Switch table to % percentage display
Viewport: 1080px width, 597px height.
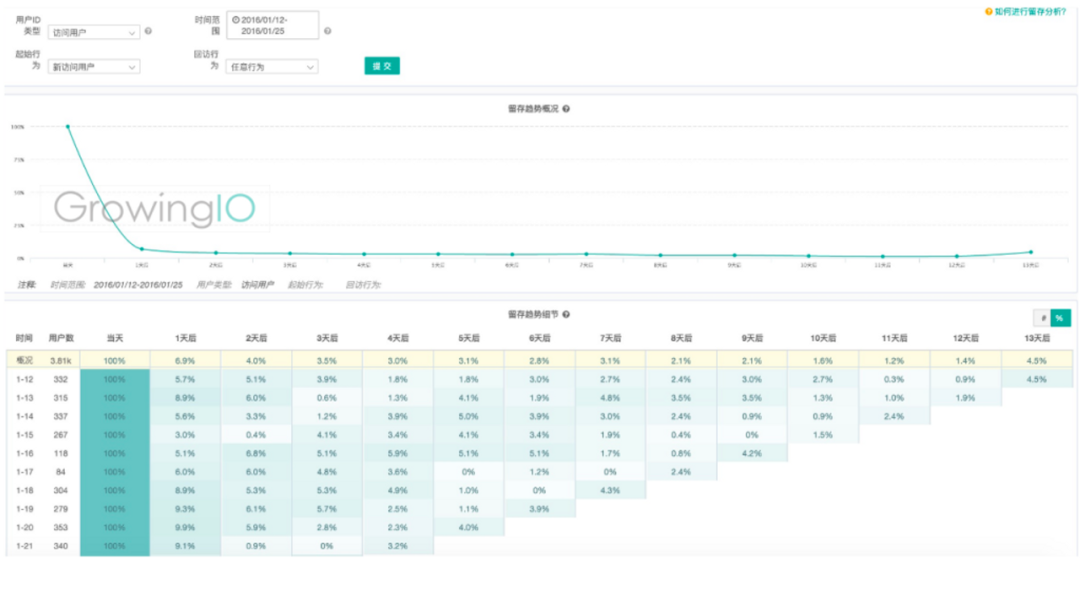click(1060, 317)
